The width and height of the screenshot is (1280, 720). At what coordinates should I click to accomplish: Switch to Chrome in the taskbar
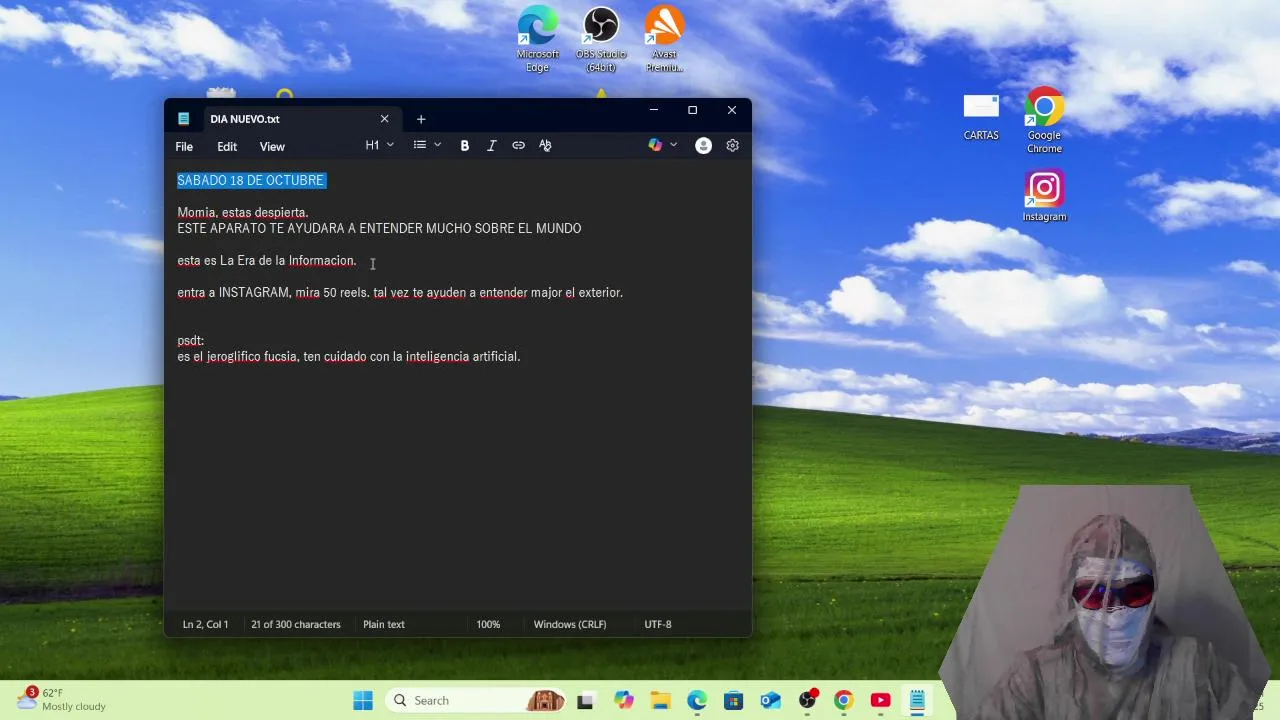(x=844, y=700)
